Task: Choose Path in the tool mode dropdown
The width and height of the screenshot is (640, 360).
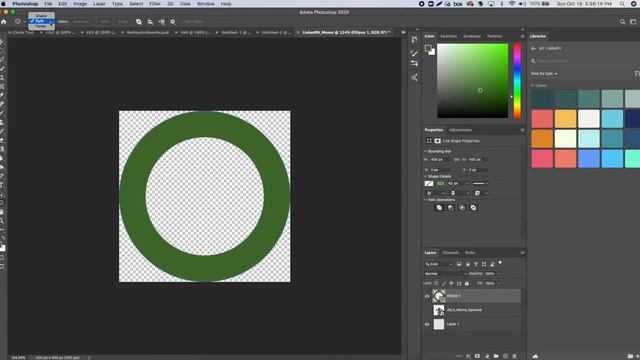Action: tap(41, 21)
